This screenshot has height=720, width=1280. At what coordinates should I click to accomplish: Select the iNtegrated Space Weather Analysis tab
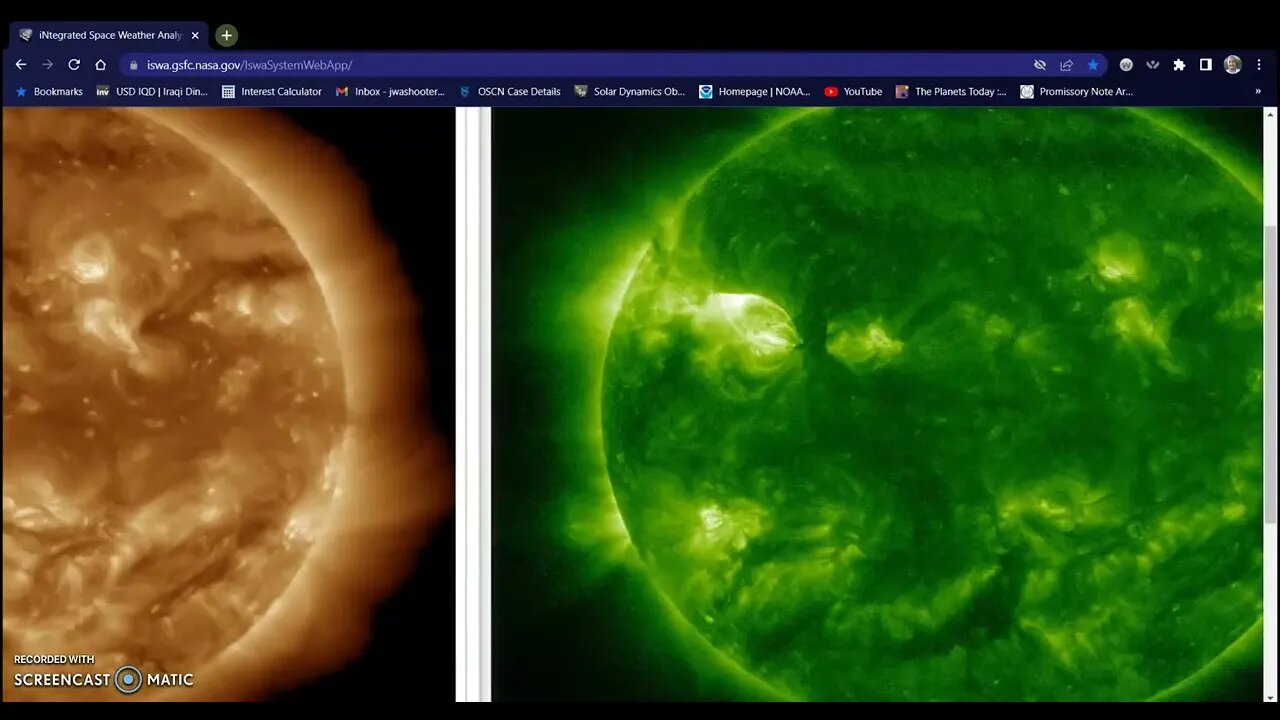pyautogui.click(x=108, y=35)
